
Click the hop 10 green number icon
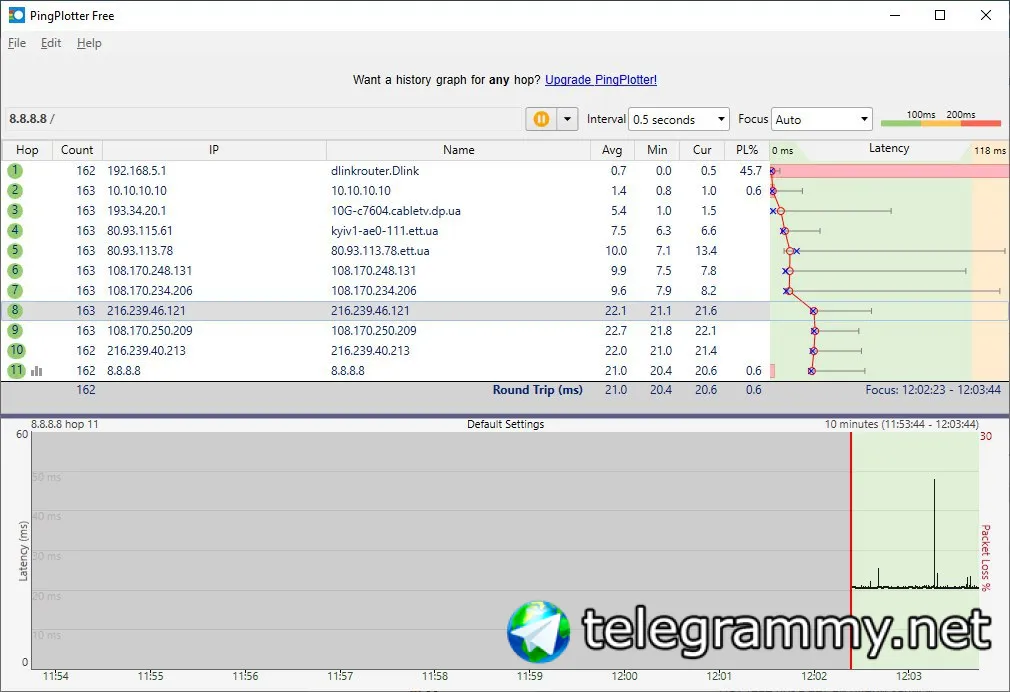[x=16, y=351]
